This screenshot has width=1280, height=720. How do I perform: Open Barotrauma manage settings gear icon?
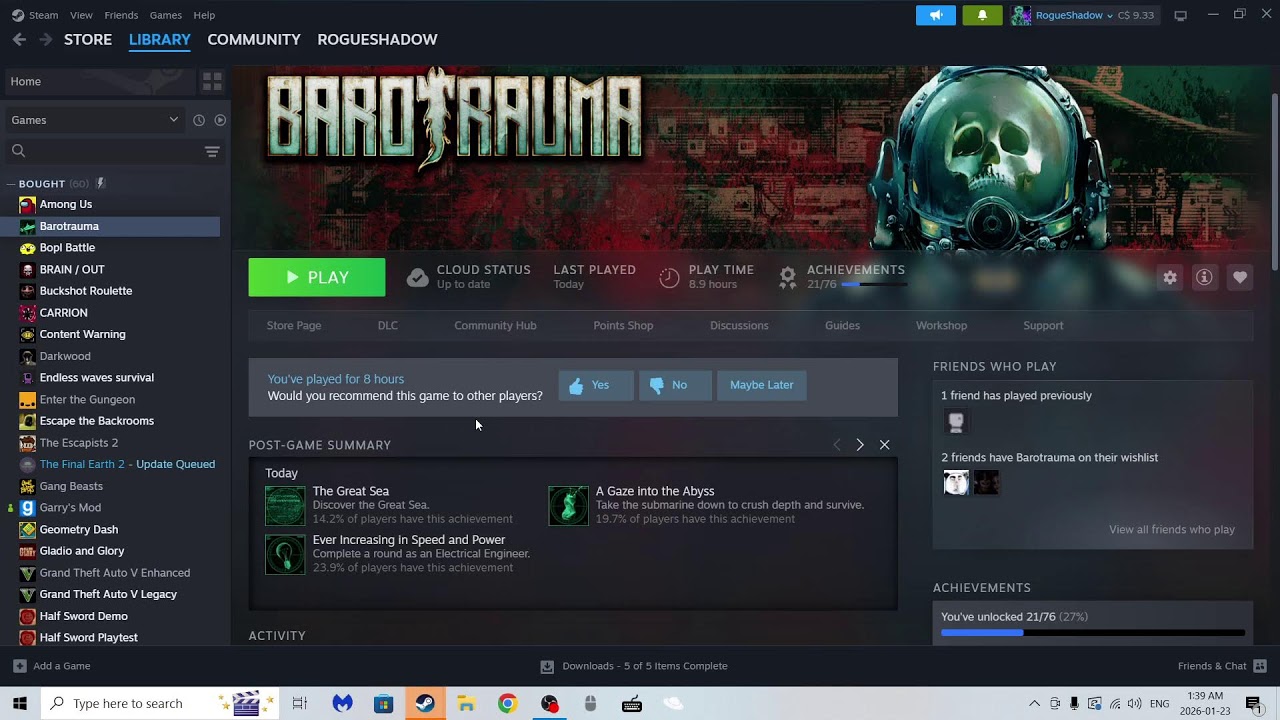(1170, 277)
